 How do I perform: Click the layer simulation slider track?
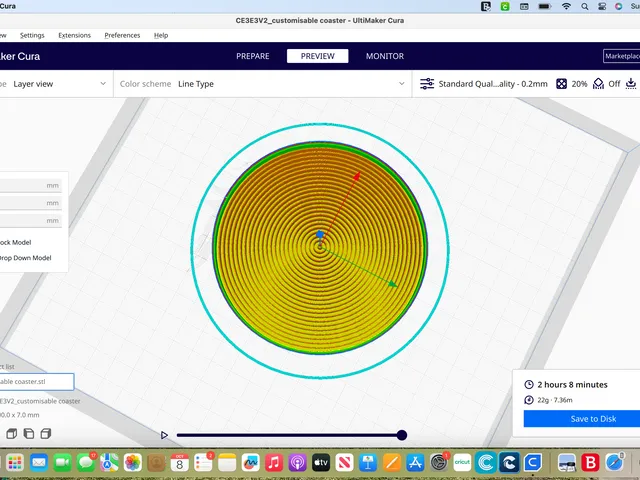pyautogui.click(x=287, y=435)
